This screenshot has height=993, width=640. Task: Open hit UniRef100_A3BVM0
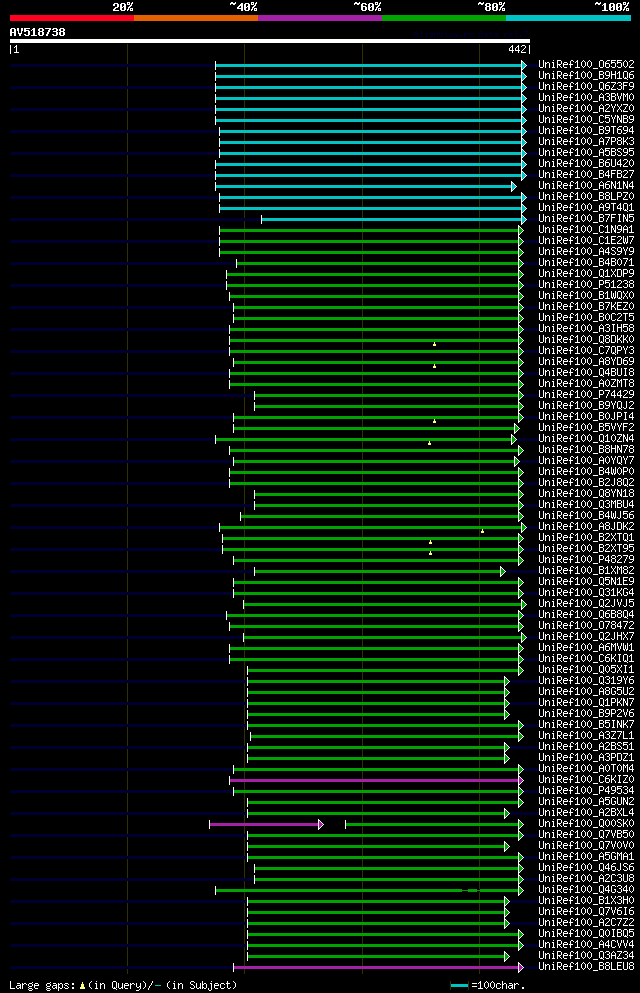(x=586, y=98)
